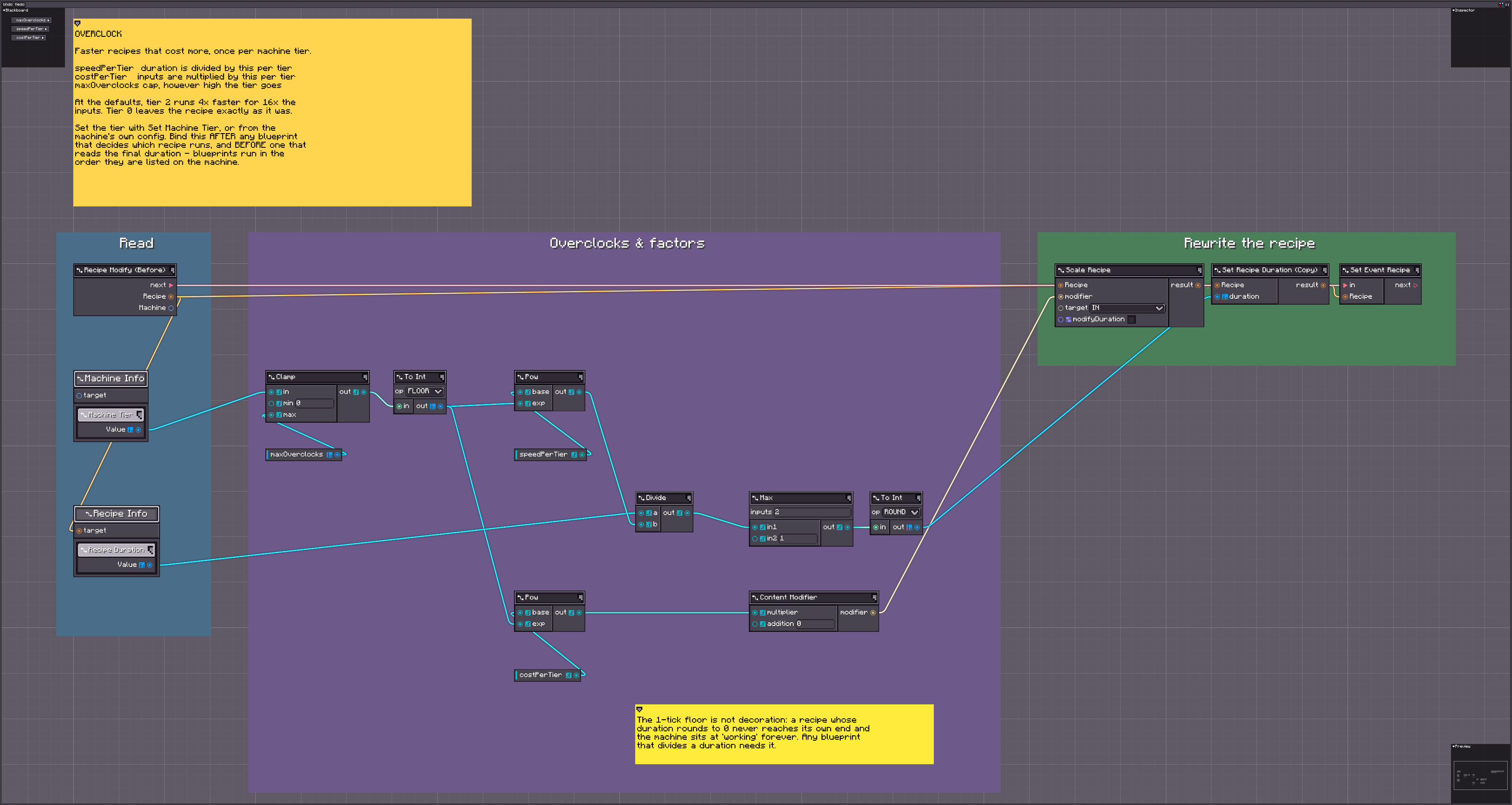Click the Recipe Duration Value output port
This screenshot has width=1512, height=805.
[149, 565]
